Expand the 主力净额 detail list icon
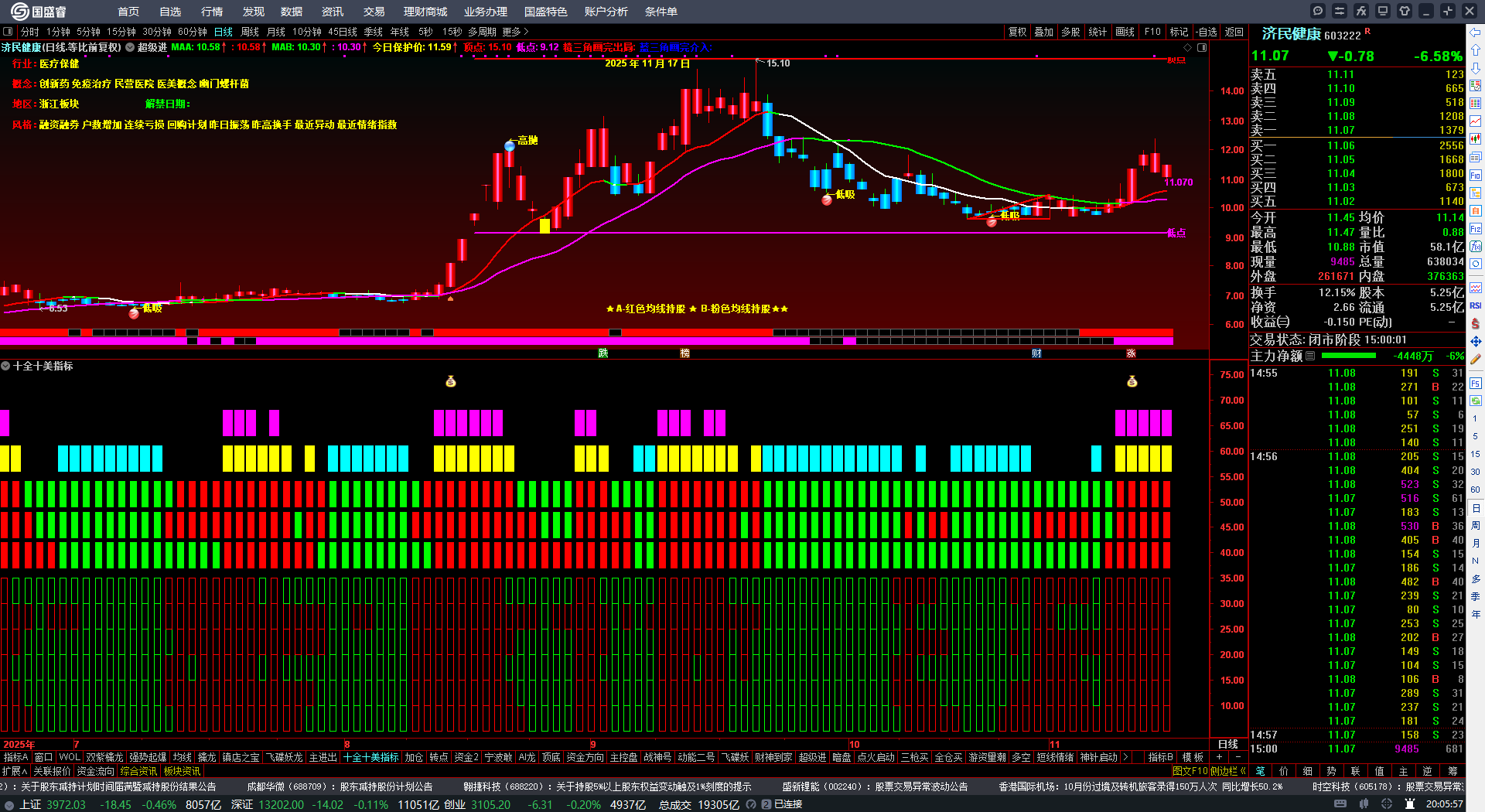This screenshot has height=812, width=1485. pyautogui.click(x=1310, y=356)
